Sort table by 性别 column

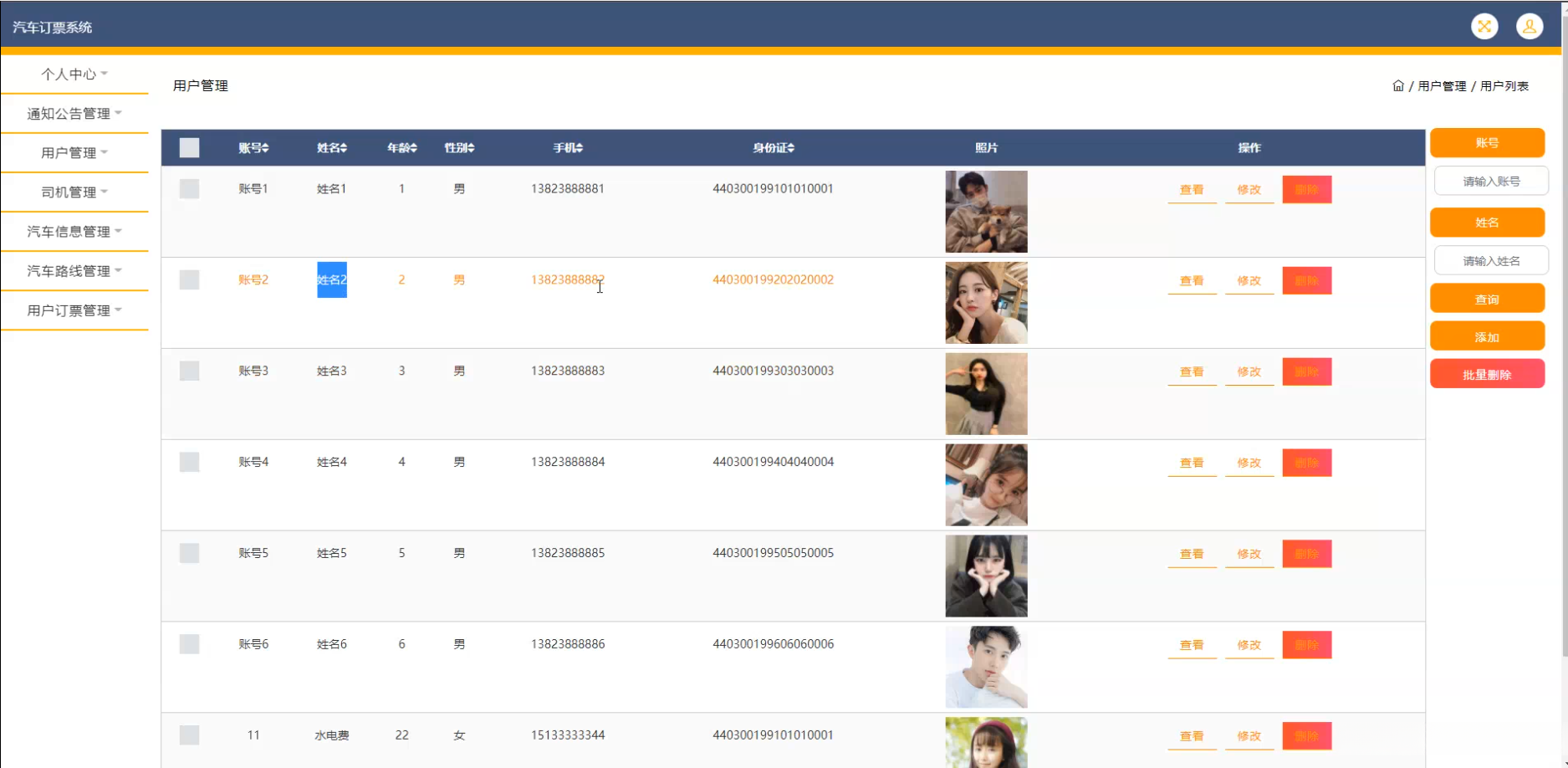(x=459, y=148)
